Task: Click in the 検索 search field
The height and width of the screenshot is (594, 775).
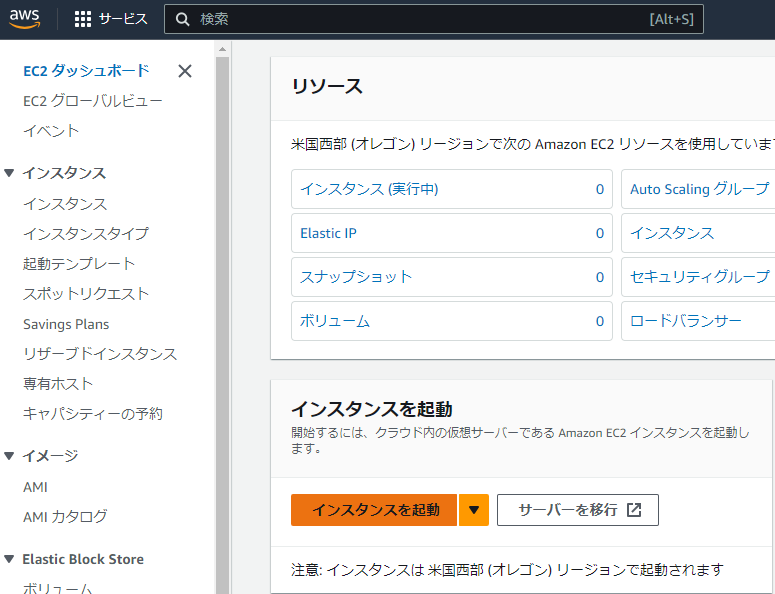Action: pyautogui.click(x=433, y=19)
